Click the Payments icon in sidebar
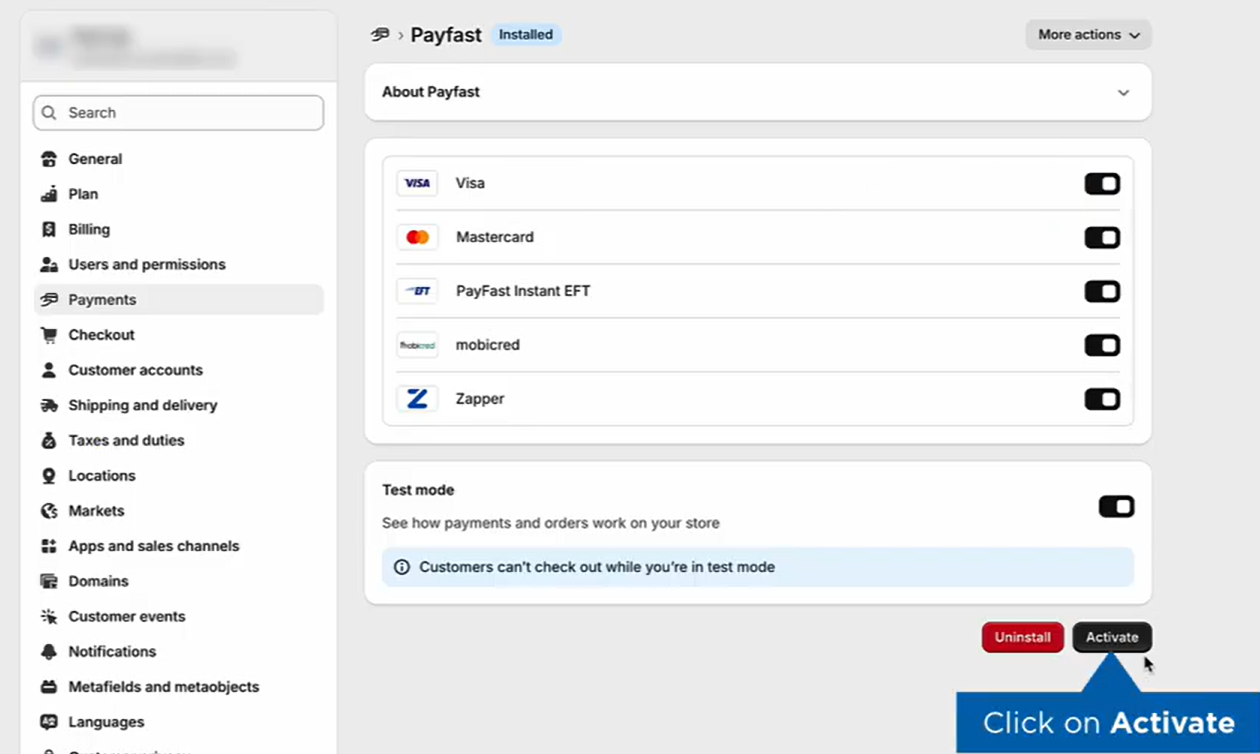The height and width of the screenshot is (754, 1260). point(49,299)
